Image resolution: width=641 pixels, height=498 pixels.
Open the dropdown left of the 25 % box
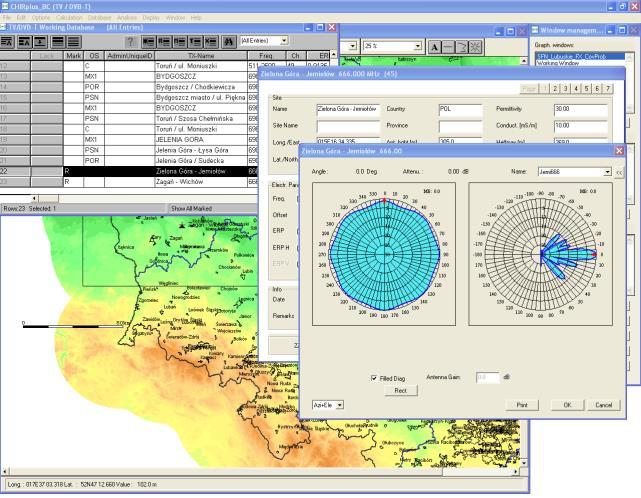(353, 46)
